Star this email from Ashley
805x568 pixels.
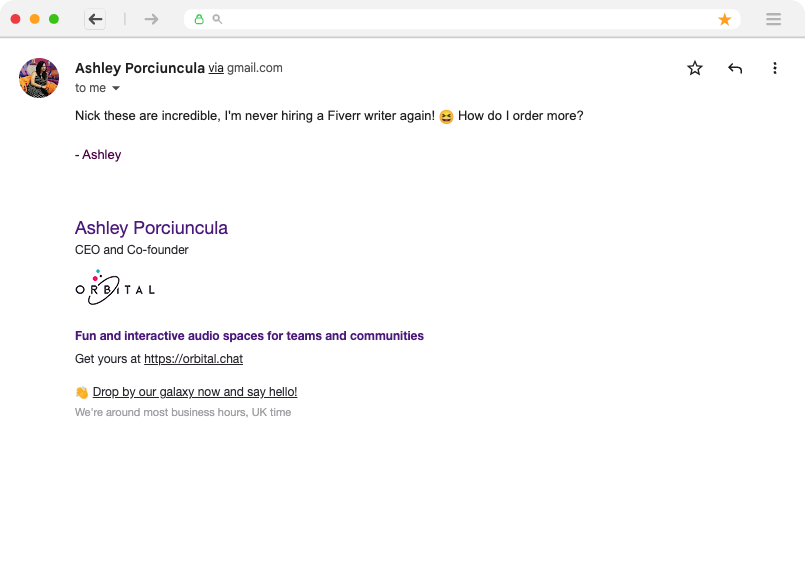[695, 68]
